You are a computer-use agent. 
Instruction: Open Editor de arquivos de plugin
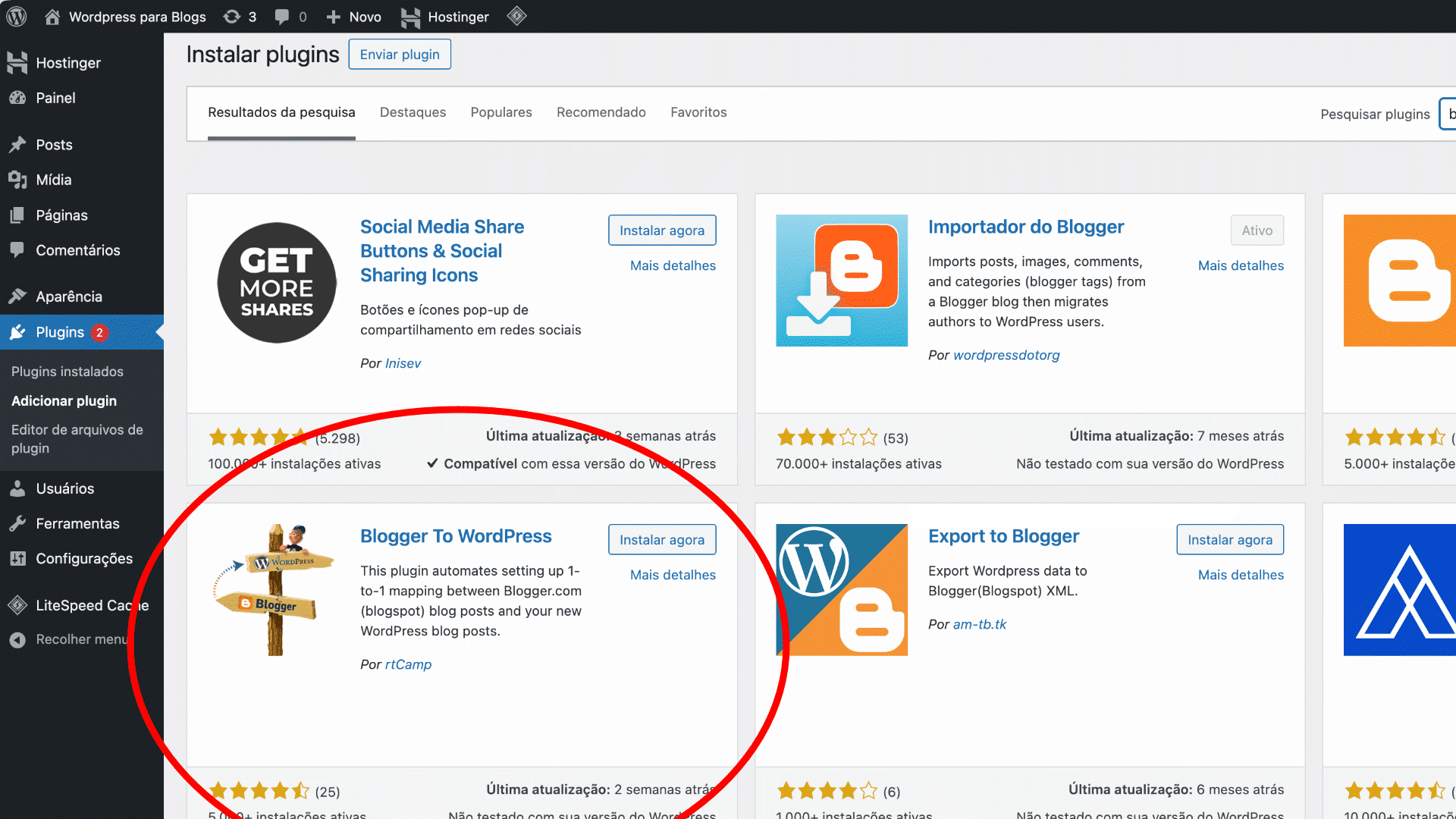pos(77,439)
